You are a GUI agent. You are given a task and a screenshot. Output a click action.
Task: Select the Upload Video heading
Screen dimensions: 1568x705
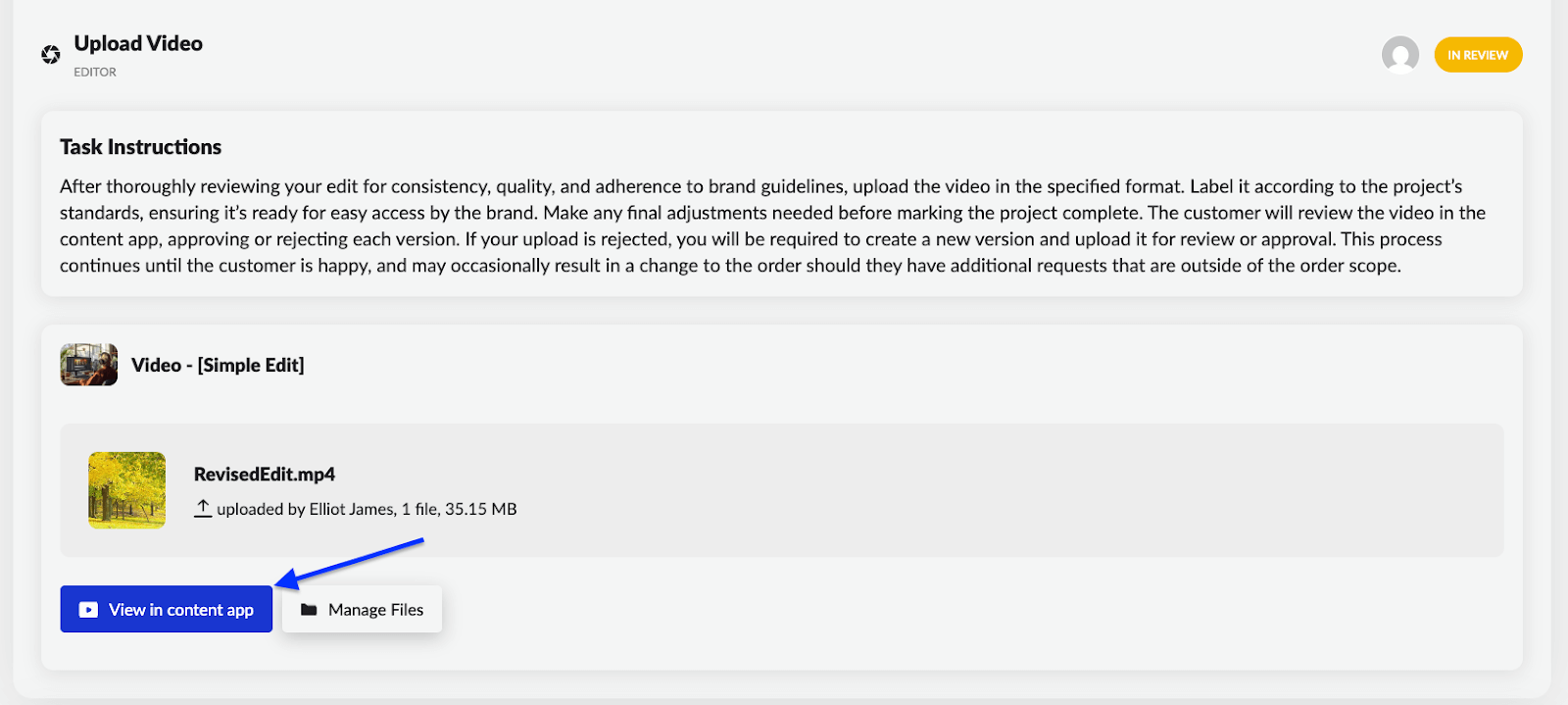(x=138, y=44)
